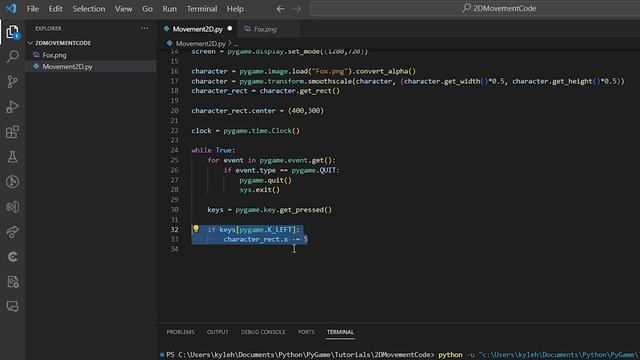Open the Terminal menu
640x360 pixels.
202,9
